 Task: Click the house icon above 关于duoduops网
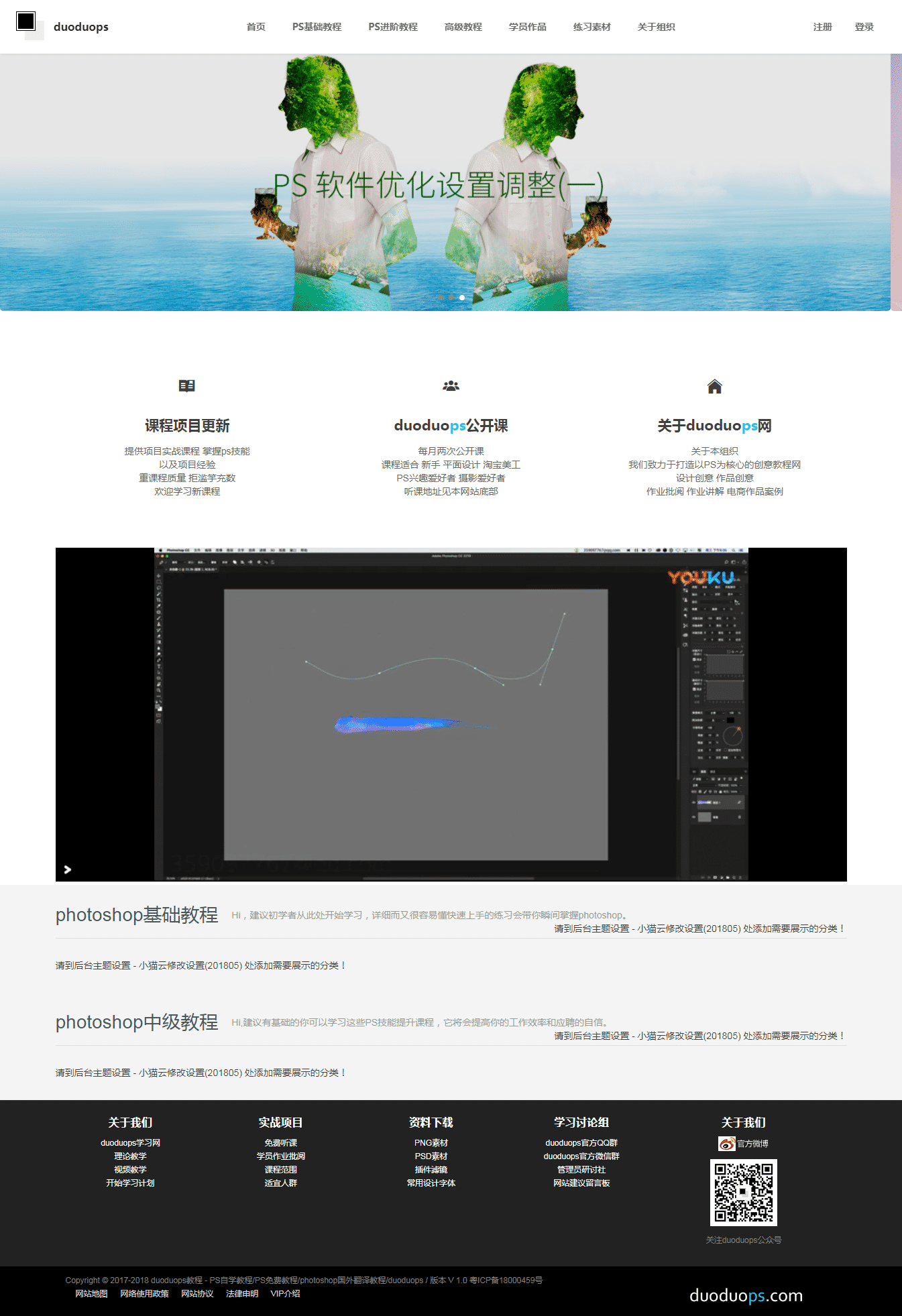pyautogui.click(x=715, y=386)
